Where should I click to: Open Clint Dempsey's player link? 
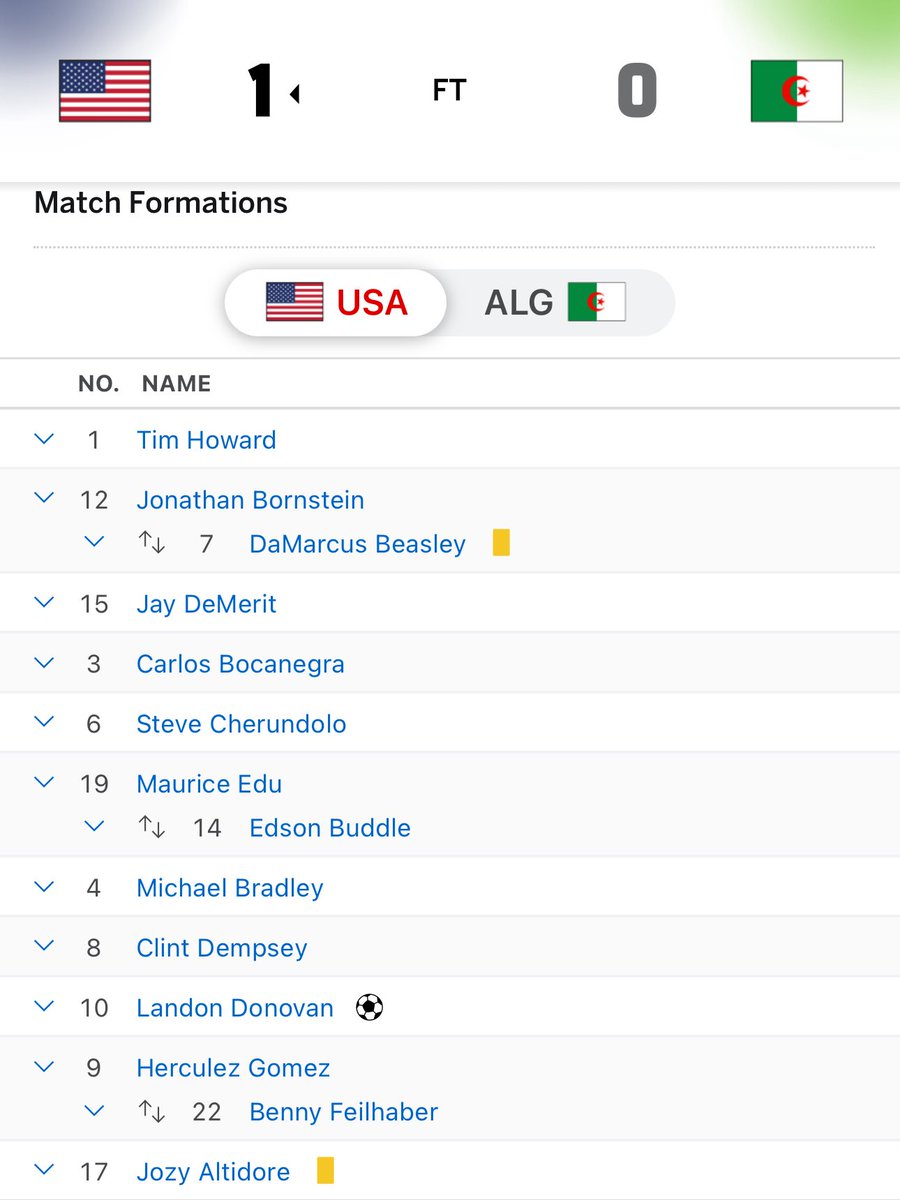coord(222,948)
